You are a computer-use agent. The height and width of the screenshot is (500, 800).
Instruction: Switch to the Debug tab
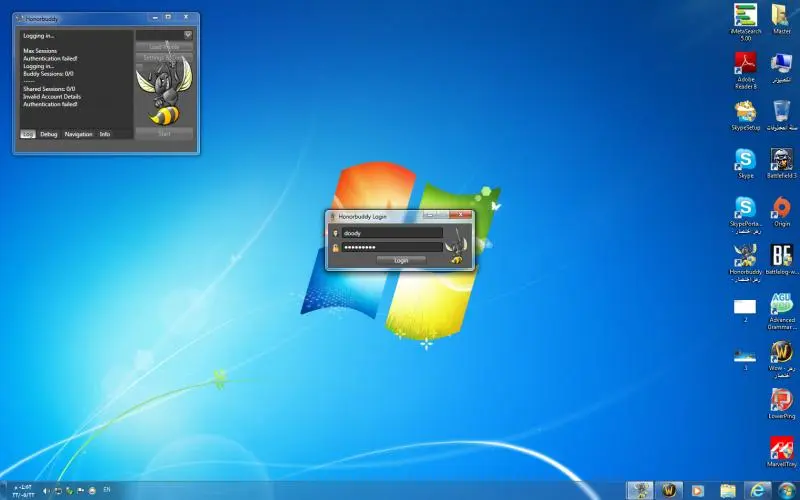pos(49,134)
